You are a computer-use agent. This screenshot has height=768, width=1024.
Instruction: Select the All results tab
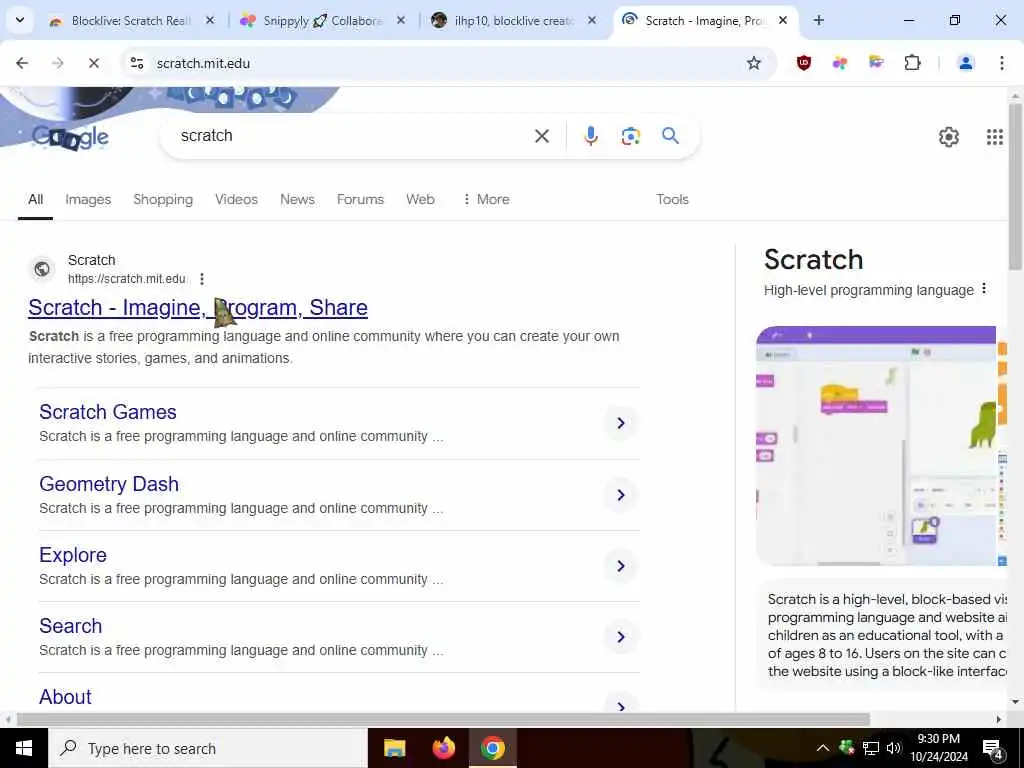pyautogui.click(x=35, y=199)
